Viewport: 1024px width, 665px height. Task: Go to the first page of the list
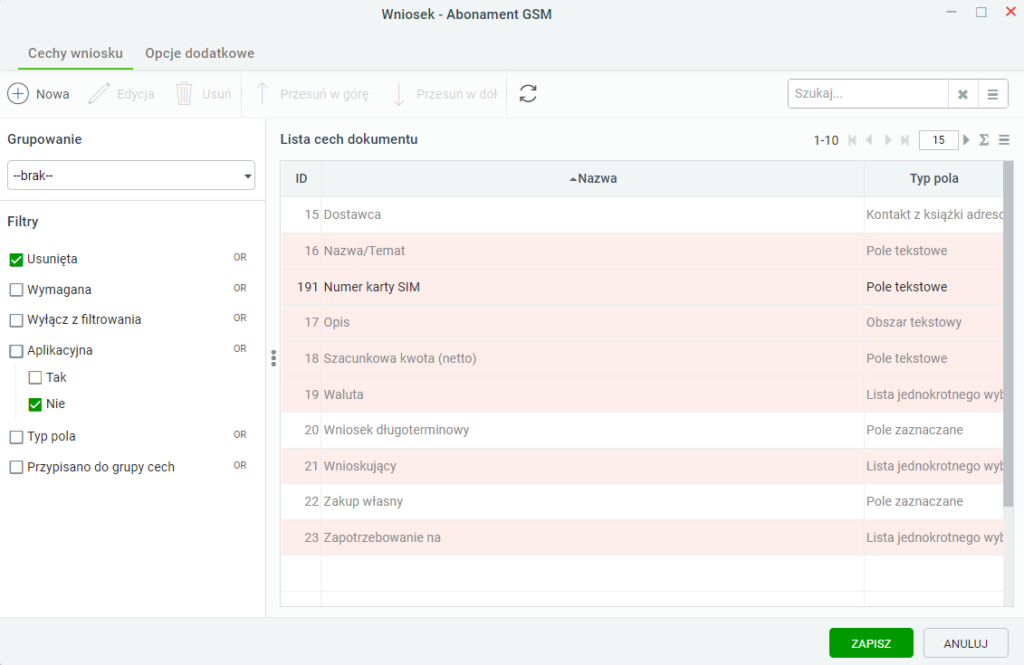[x=852, y=140]
